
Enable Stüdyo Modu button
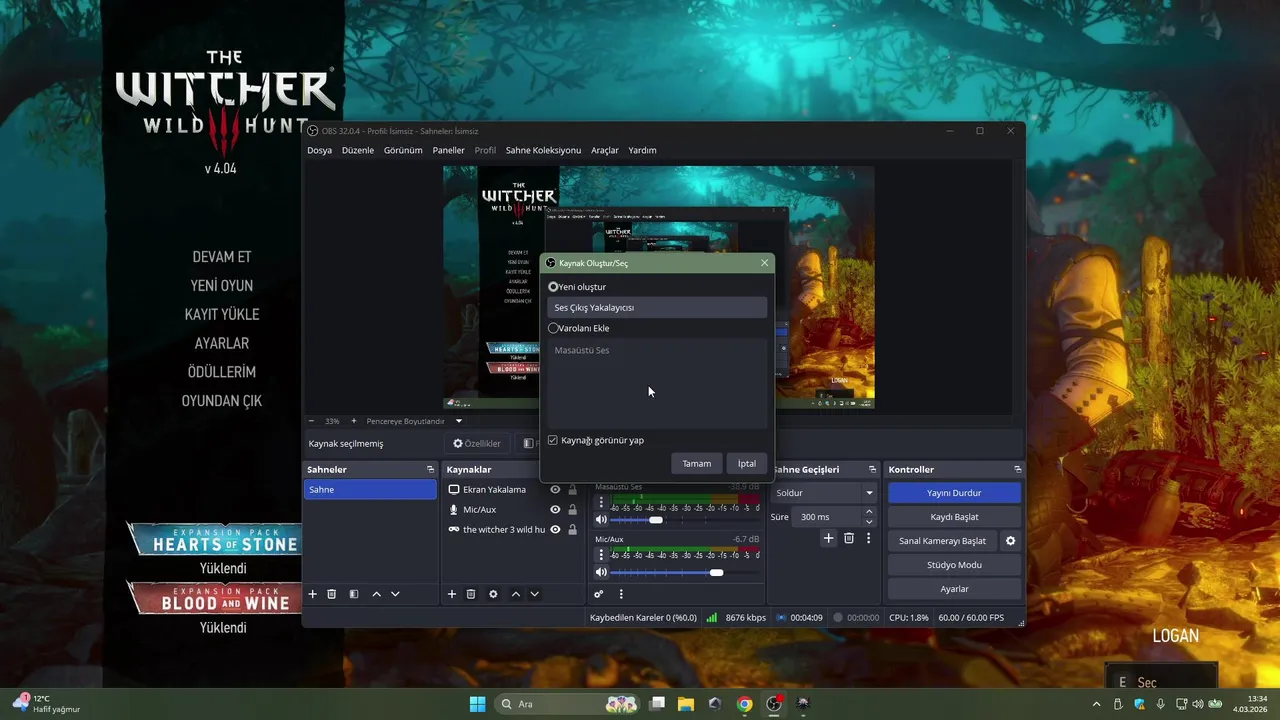[954, 565]
